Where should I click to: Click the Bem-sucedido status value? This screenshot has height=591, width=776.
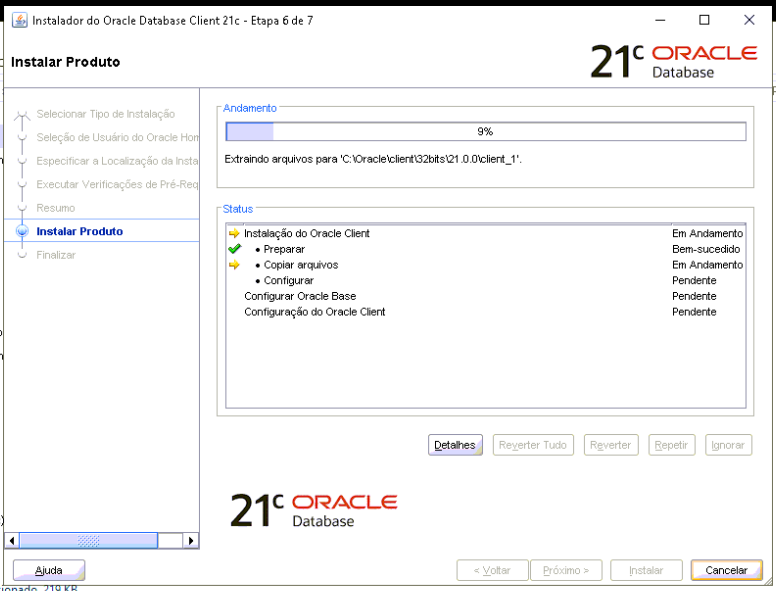point(706,249)
